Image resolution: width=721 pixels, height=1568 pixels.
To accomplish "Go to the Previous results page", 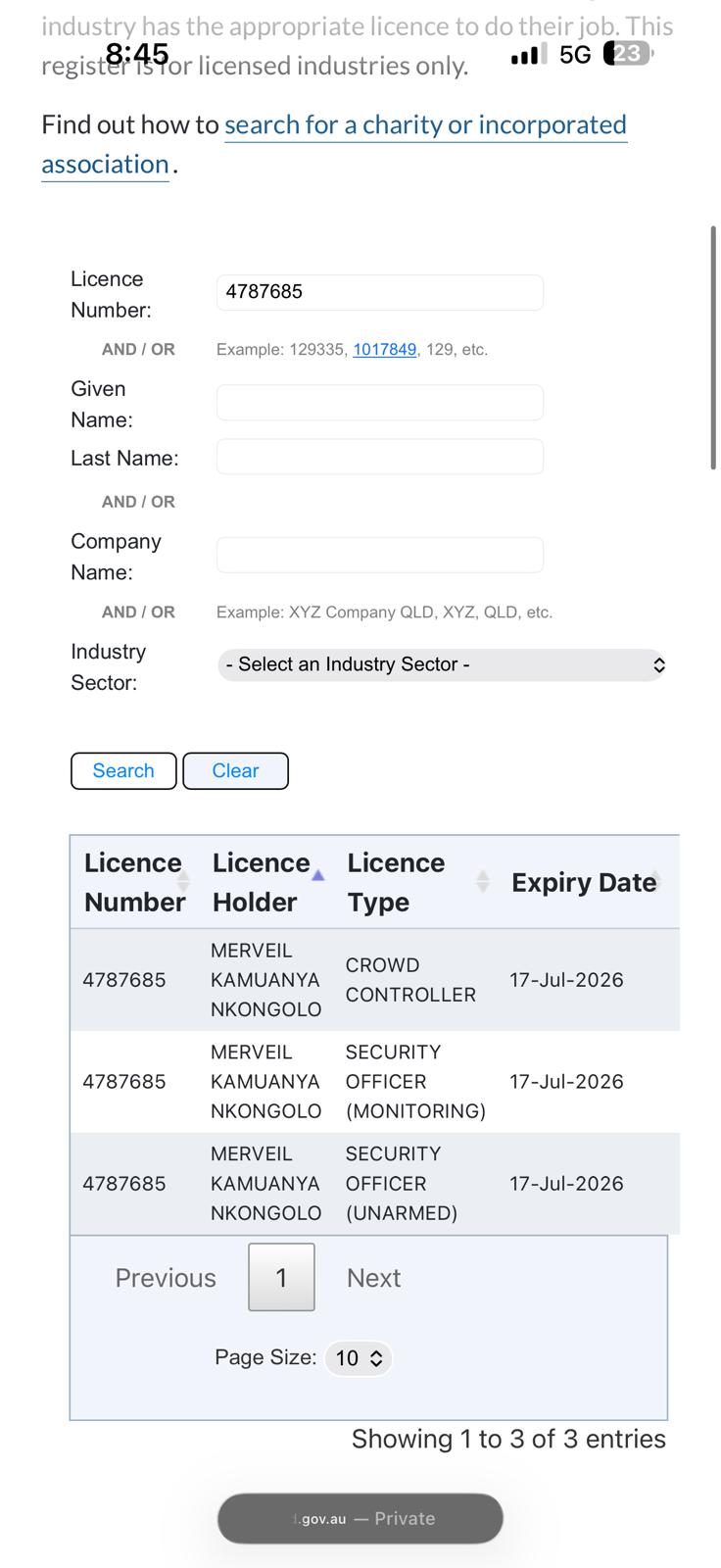I will (166, 1278).
